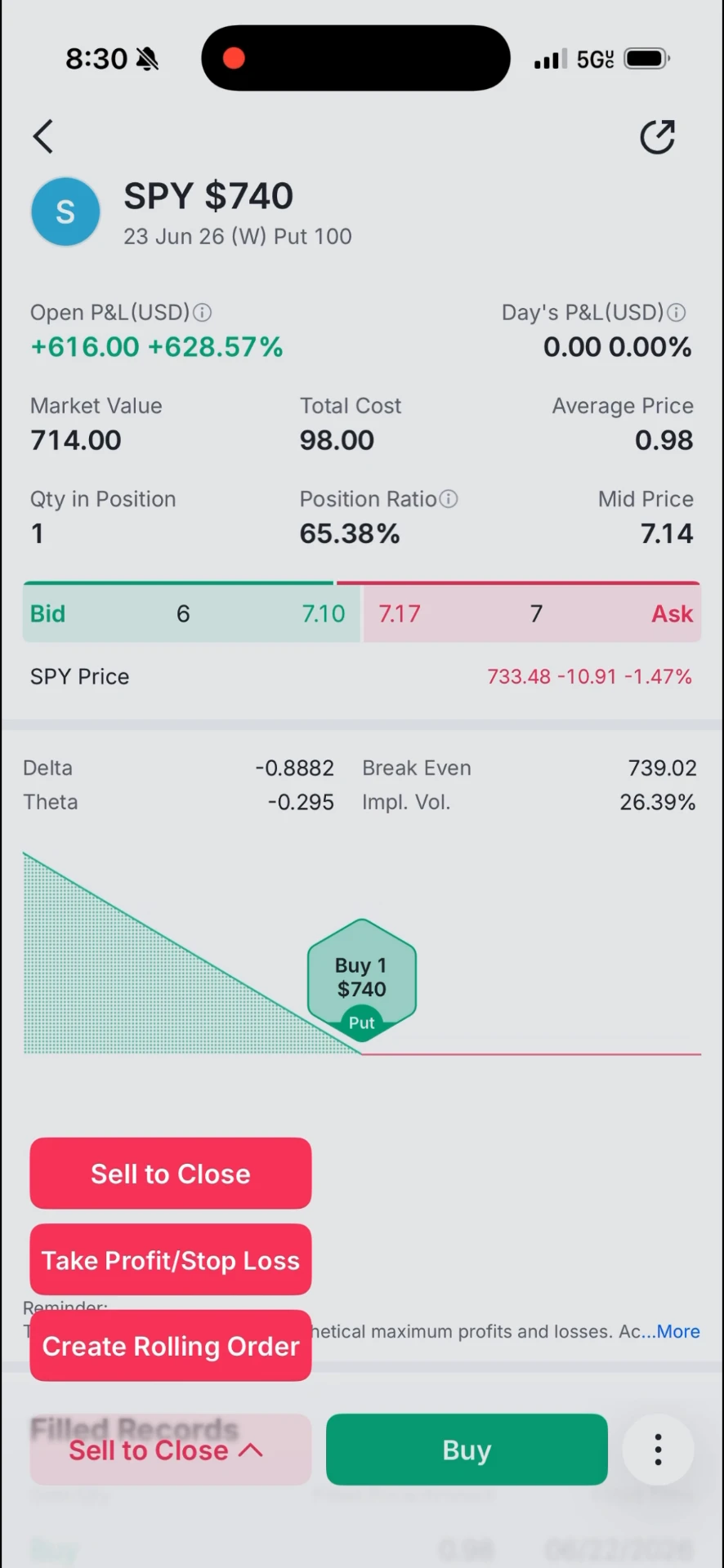
Task: Show info for Day's P&L(USD)
Action: pyautogui.click(x=677, y=313)
